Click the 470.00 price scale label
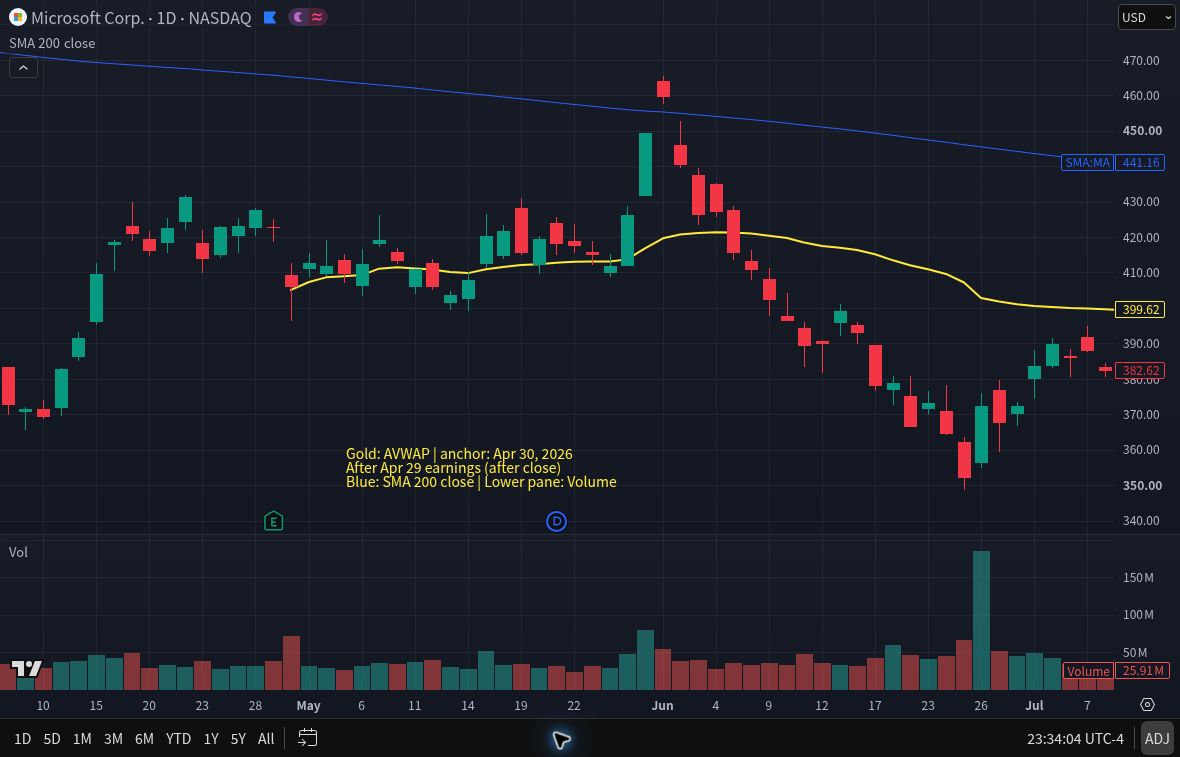This screenshot has width=1180, height=757. (1141, 60)
